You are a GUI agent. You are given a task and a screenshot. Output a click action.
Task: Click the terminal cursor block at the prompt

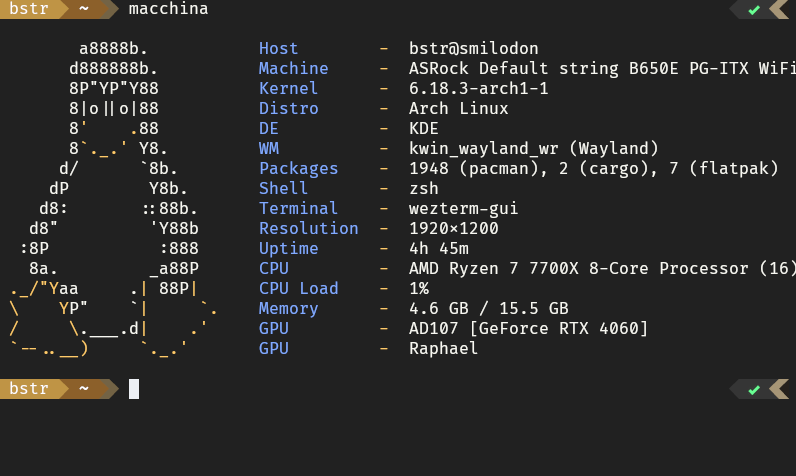[134, 389]
